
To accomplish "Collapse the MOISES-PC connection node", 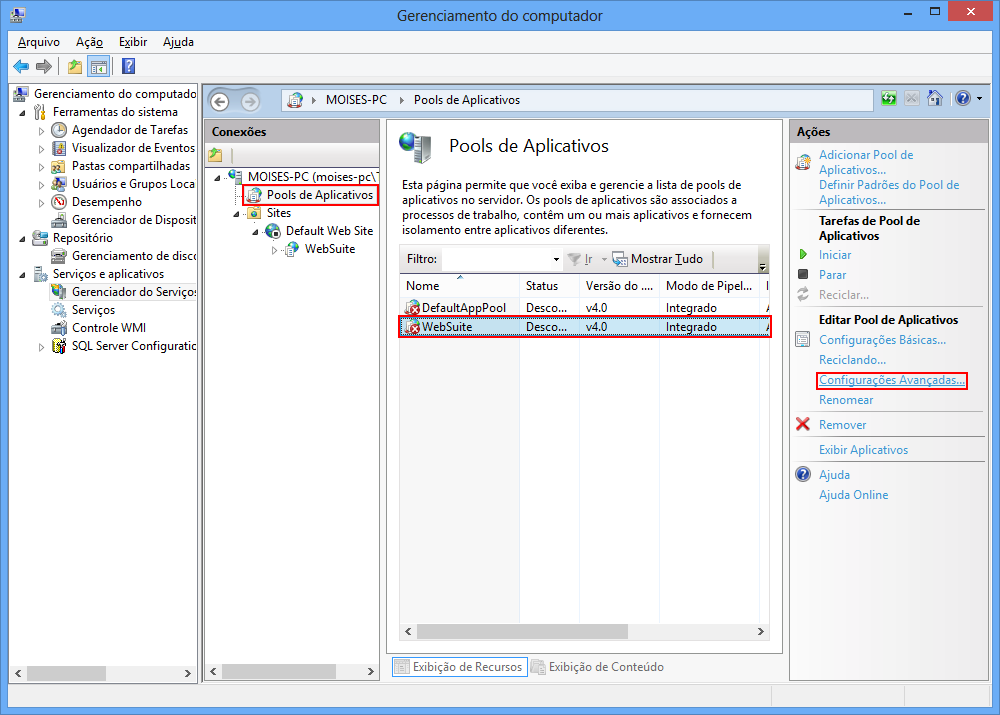I will (x=217, y=177).
